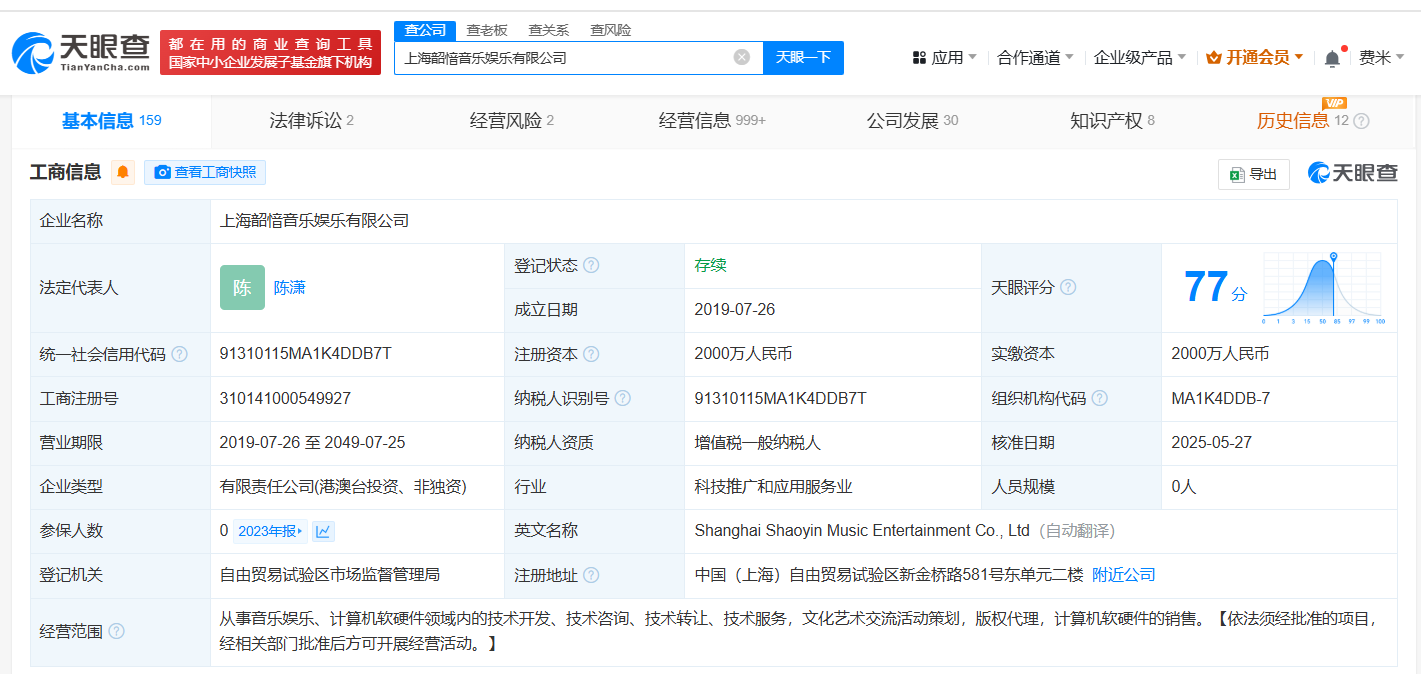Screen dimensions: 1421x674
Task: Click the 附近公司 link
Action: click(1124, 575)
